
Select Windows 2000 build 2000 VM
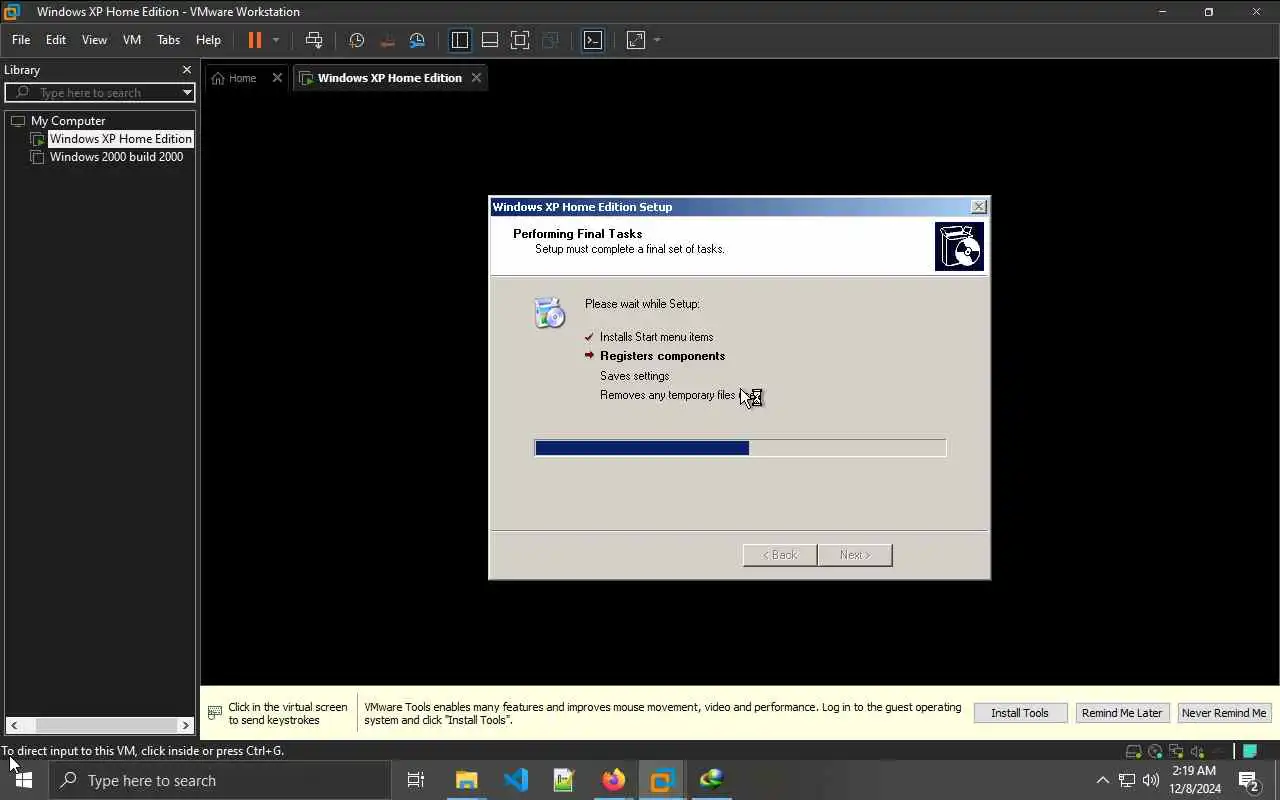point(116,157)
